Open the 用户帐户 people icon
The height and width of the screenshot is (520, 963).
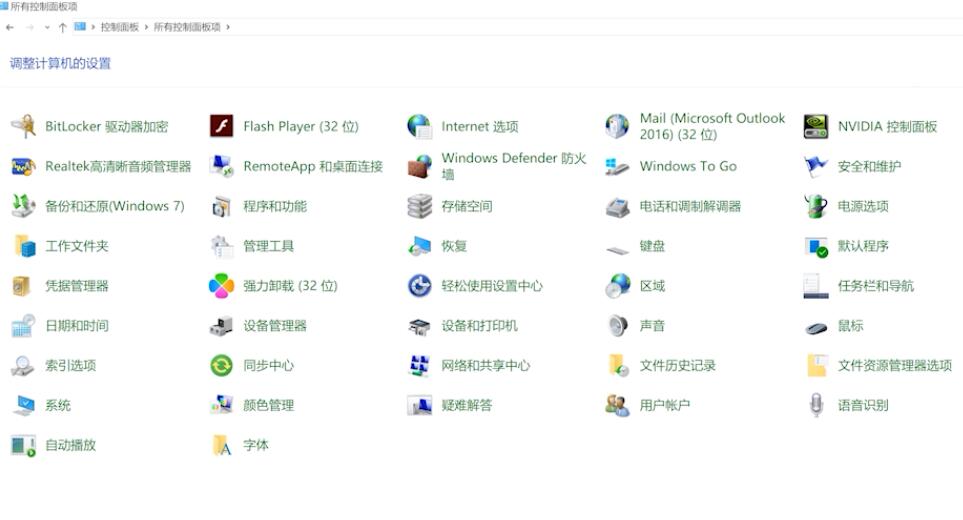coord(617,406)
